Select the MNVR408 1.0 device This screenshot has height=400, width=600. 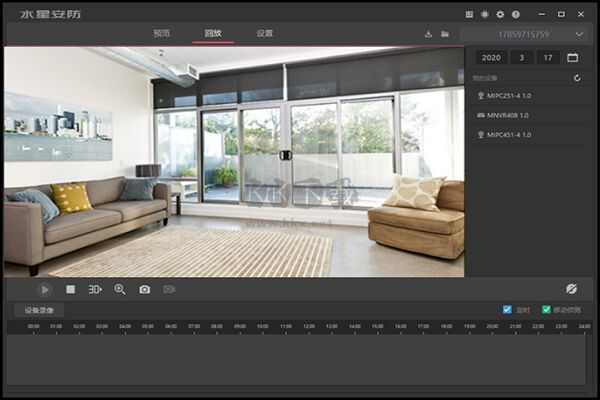pos(507,115)
